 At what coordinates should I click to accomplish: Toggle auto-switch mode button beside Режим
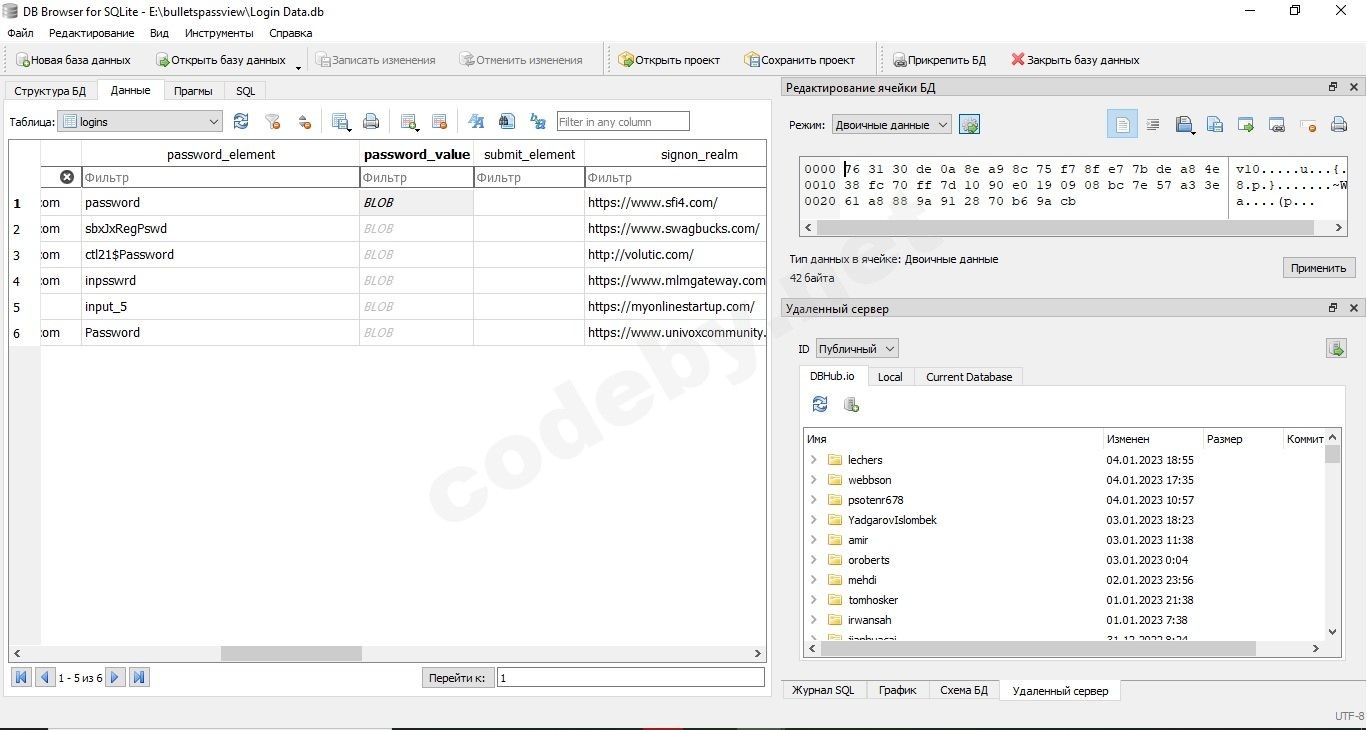click(969, 125)
